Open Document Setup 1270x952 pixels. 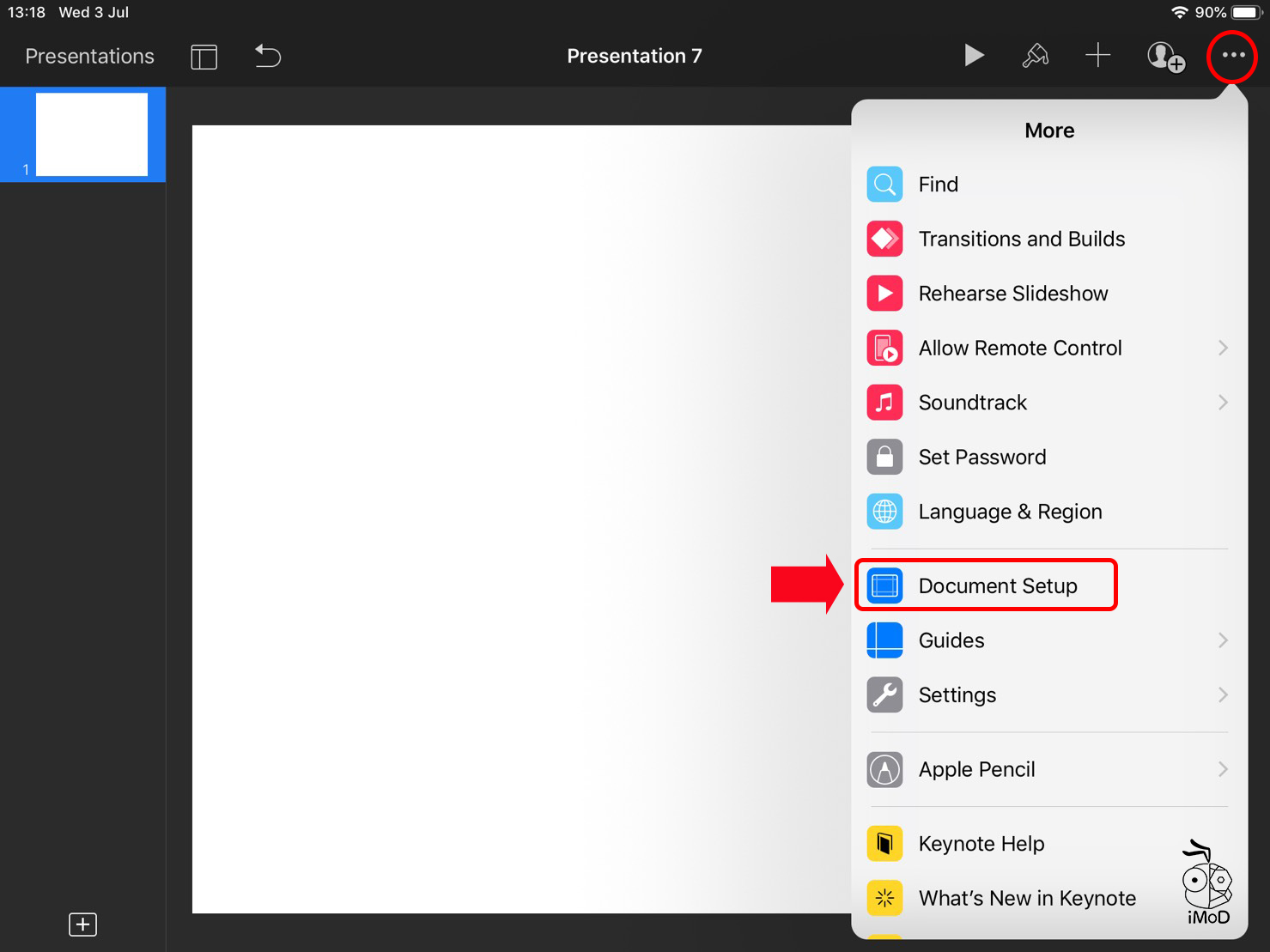[x=996, y=585]
